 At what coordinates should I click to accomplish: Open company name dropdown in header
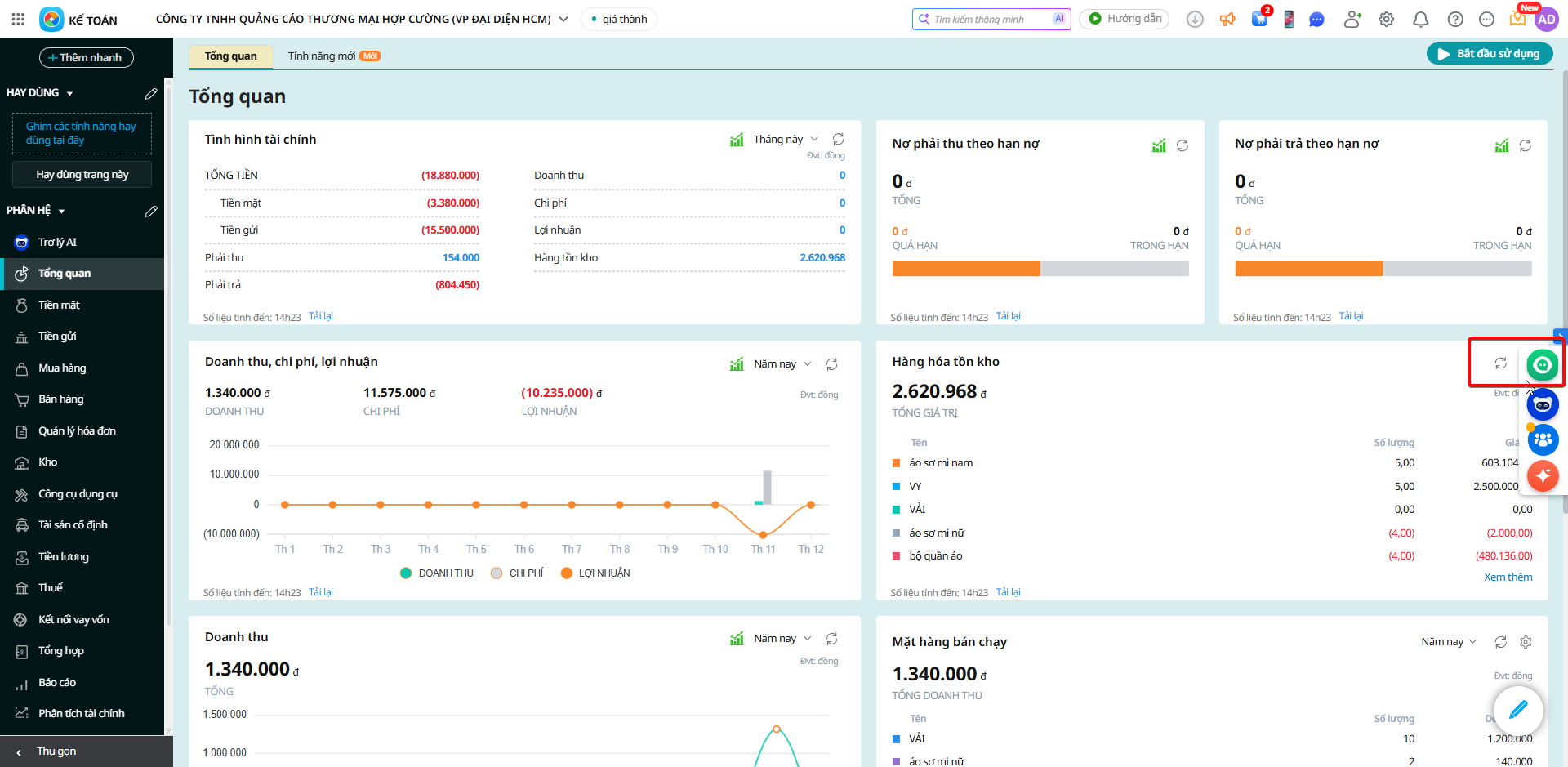tap(563, 19)
